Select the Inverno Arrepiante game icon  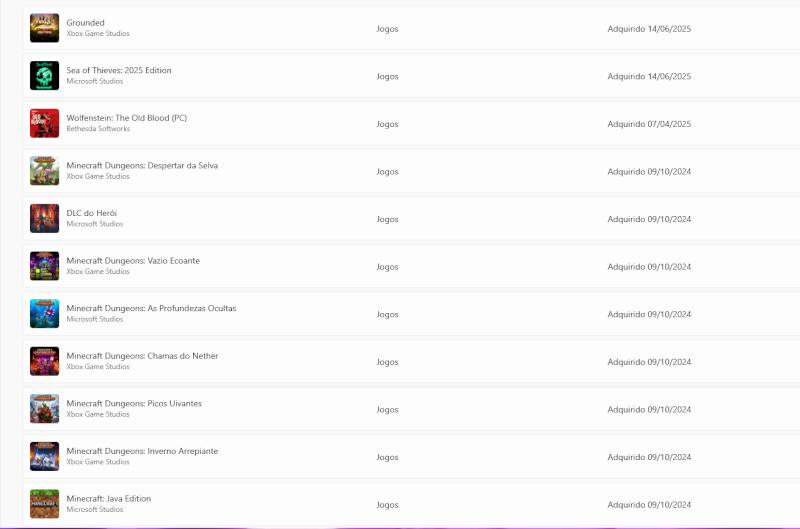45,456
